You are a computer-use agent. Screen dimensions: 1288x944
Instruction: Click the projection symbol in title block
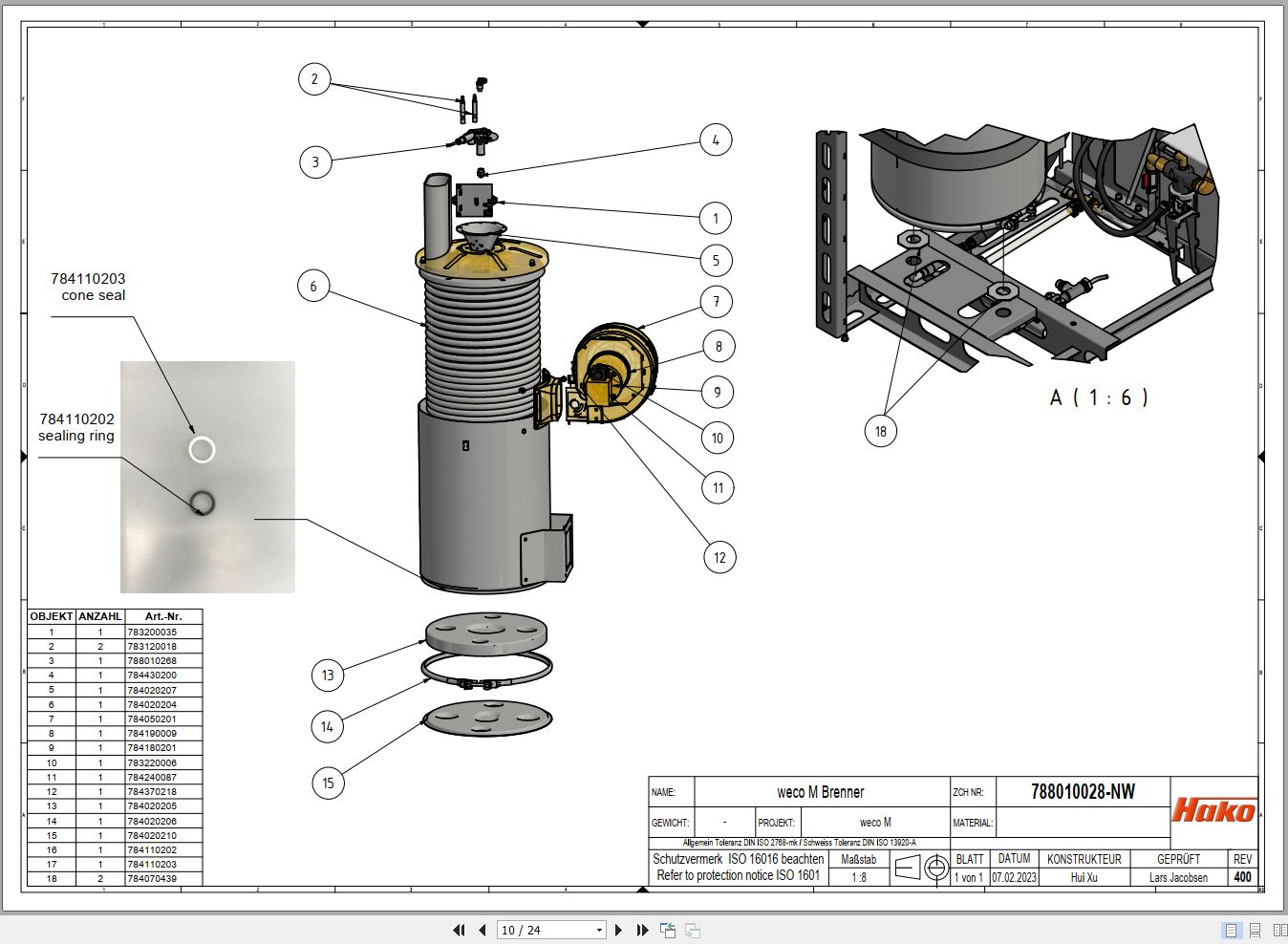point(921,868)
